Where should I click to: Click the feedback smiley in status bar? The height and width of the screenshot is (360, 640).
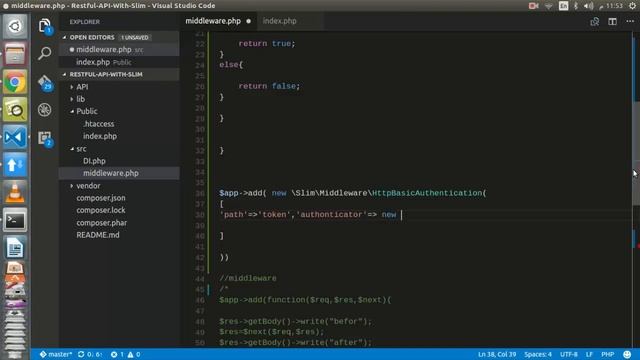click(x=627, y=354)
